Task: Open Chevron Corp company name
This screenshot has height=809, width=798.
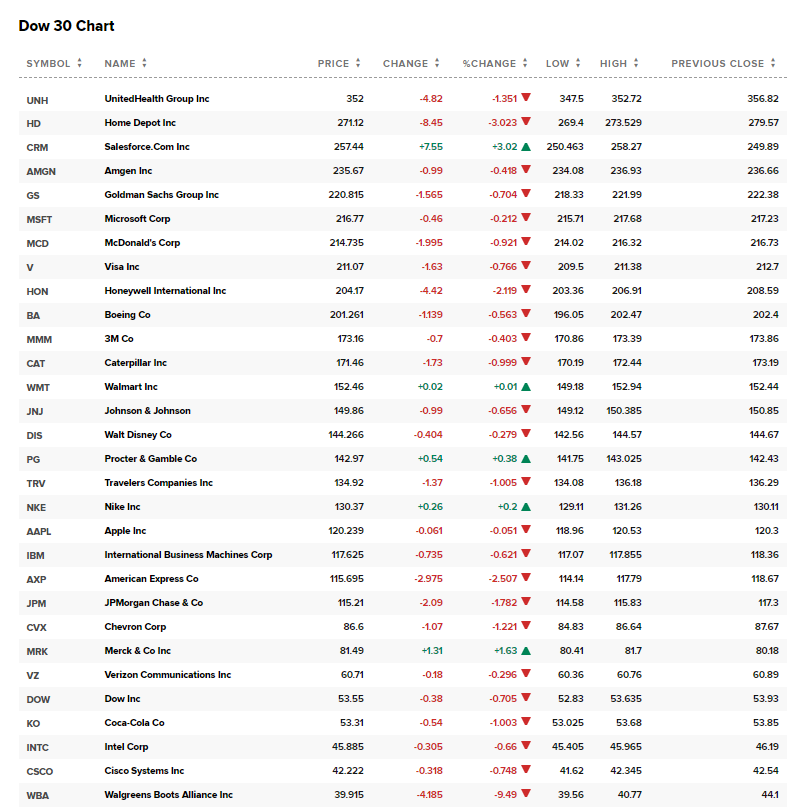Action: [x=135, y=627]
